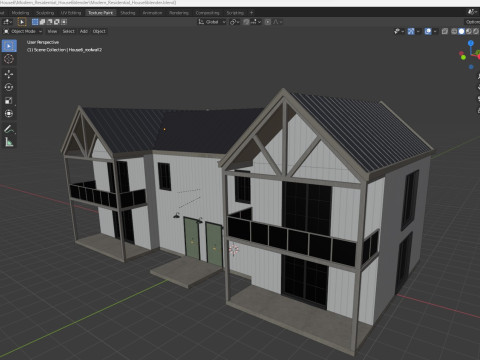Switch to solid viewport shading
The height and width of the screenshot is (360, 480).
click(461, 31)
